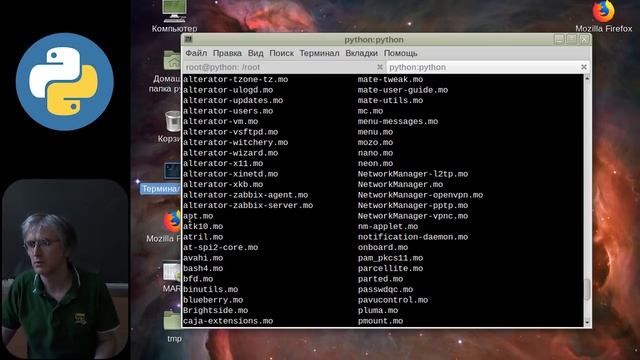This screenshot has height=360, width=640.
Task: Close the python:python tab
Action: (x=584, y=67)
